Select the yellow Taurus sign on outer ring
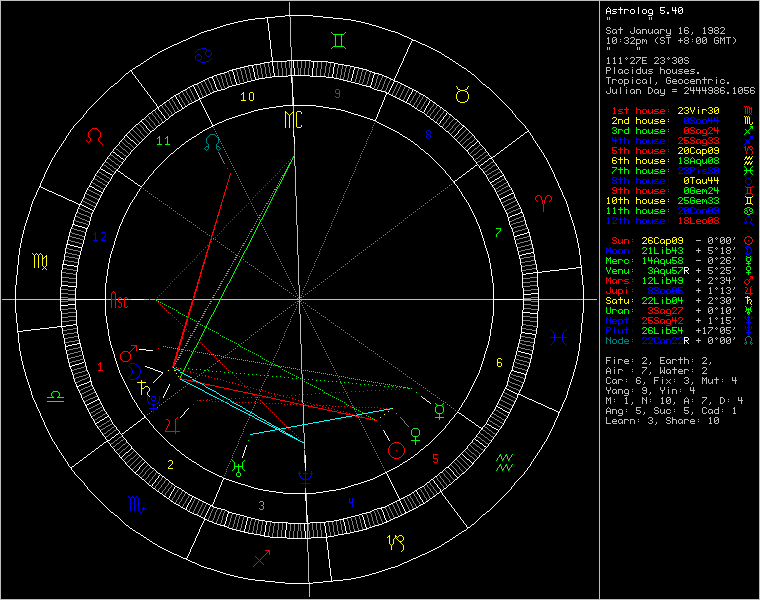 click(x=463, y=94)
